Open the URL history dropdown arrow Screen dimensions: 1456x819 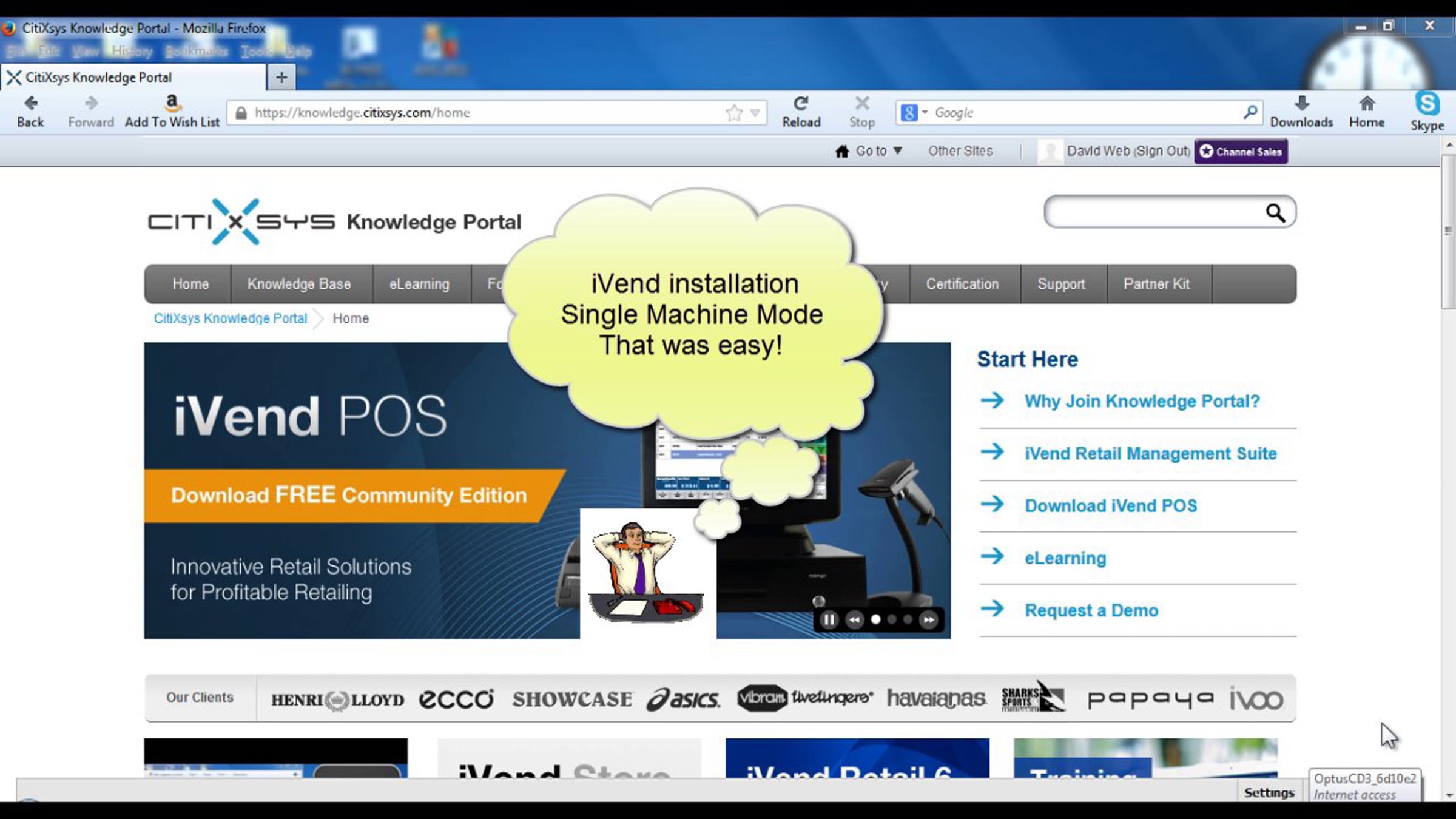click(755, 113)
